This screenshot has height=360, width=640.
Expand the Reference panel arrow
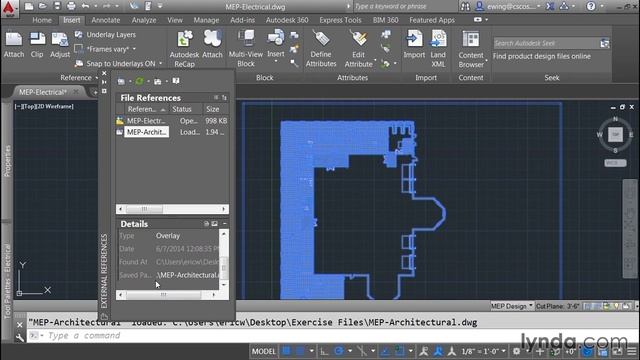pos(97,78)
